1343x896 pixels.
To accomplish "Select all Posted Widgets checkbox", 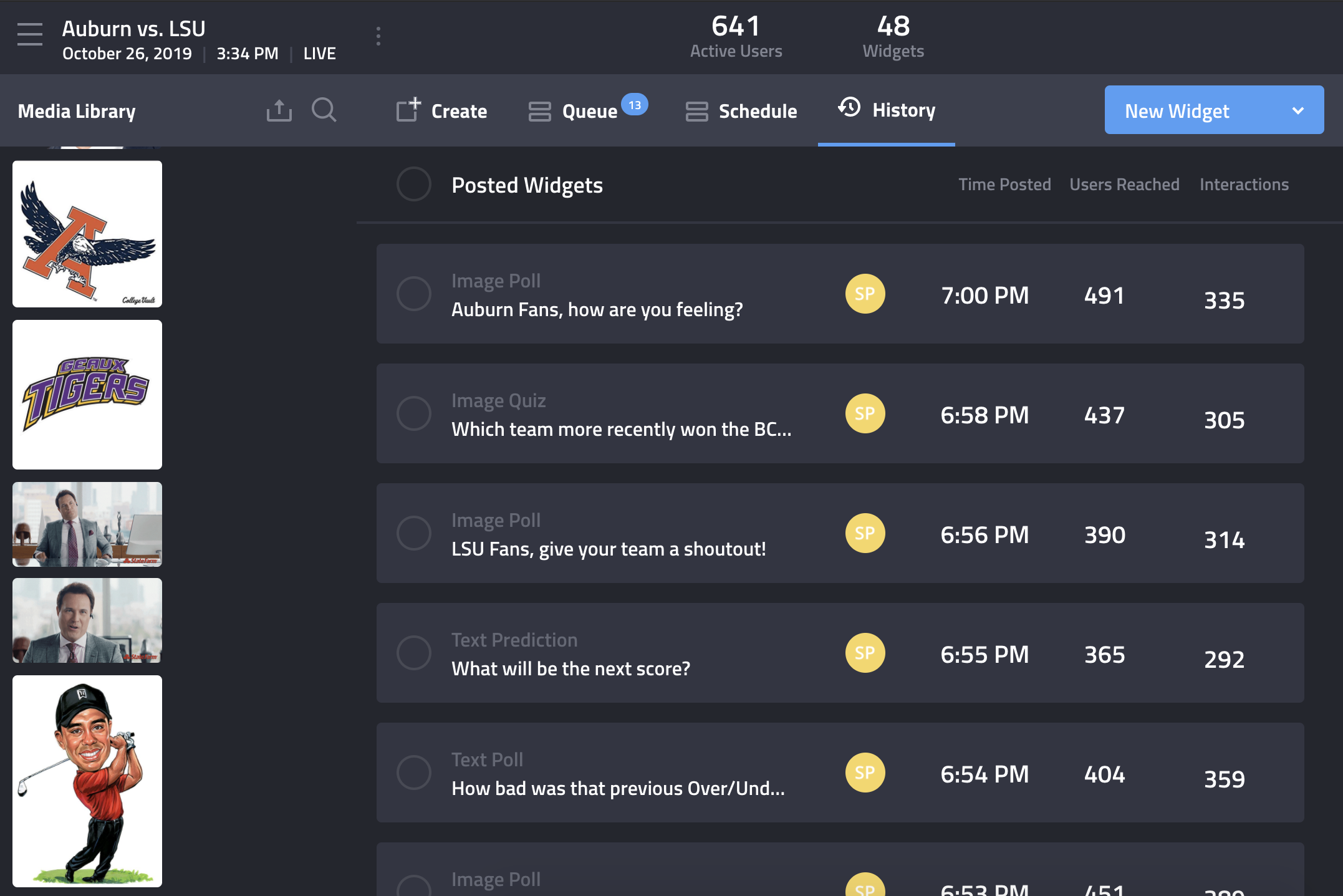I will [413, 185].
